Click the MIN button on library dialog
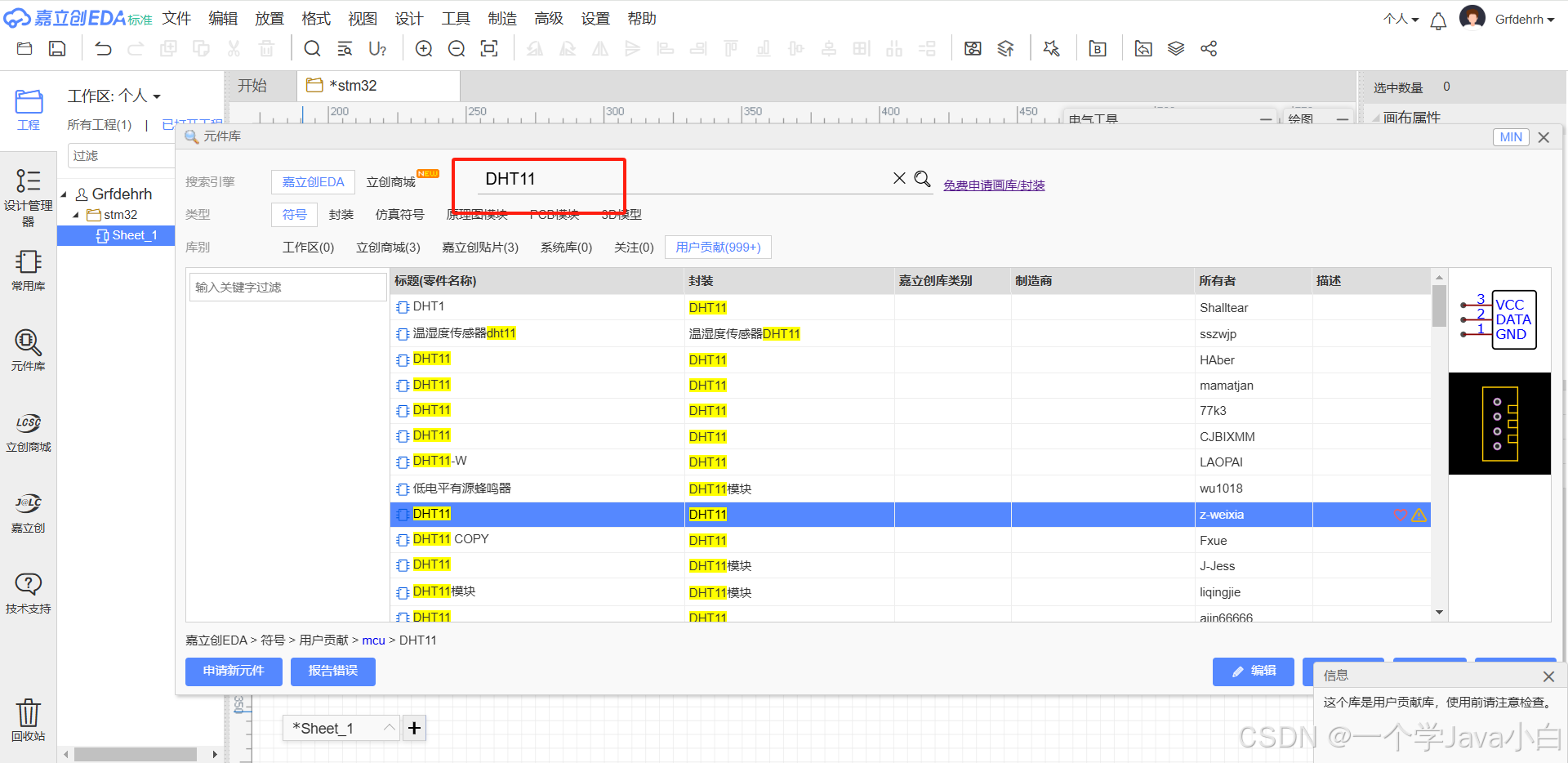Viewport: 1568px width, 763px height. click(1511, 137)
